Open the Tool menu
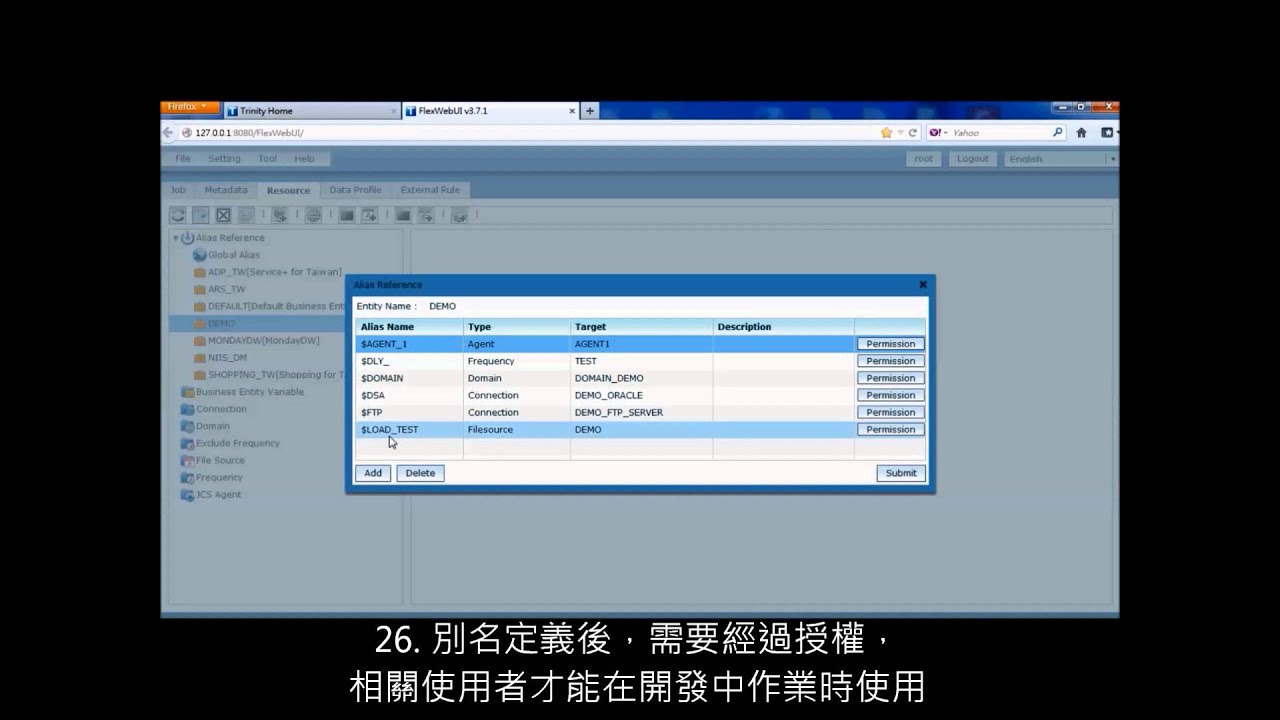 click(267, 159)
